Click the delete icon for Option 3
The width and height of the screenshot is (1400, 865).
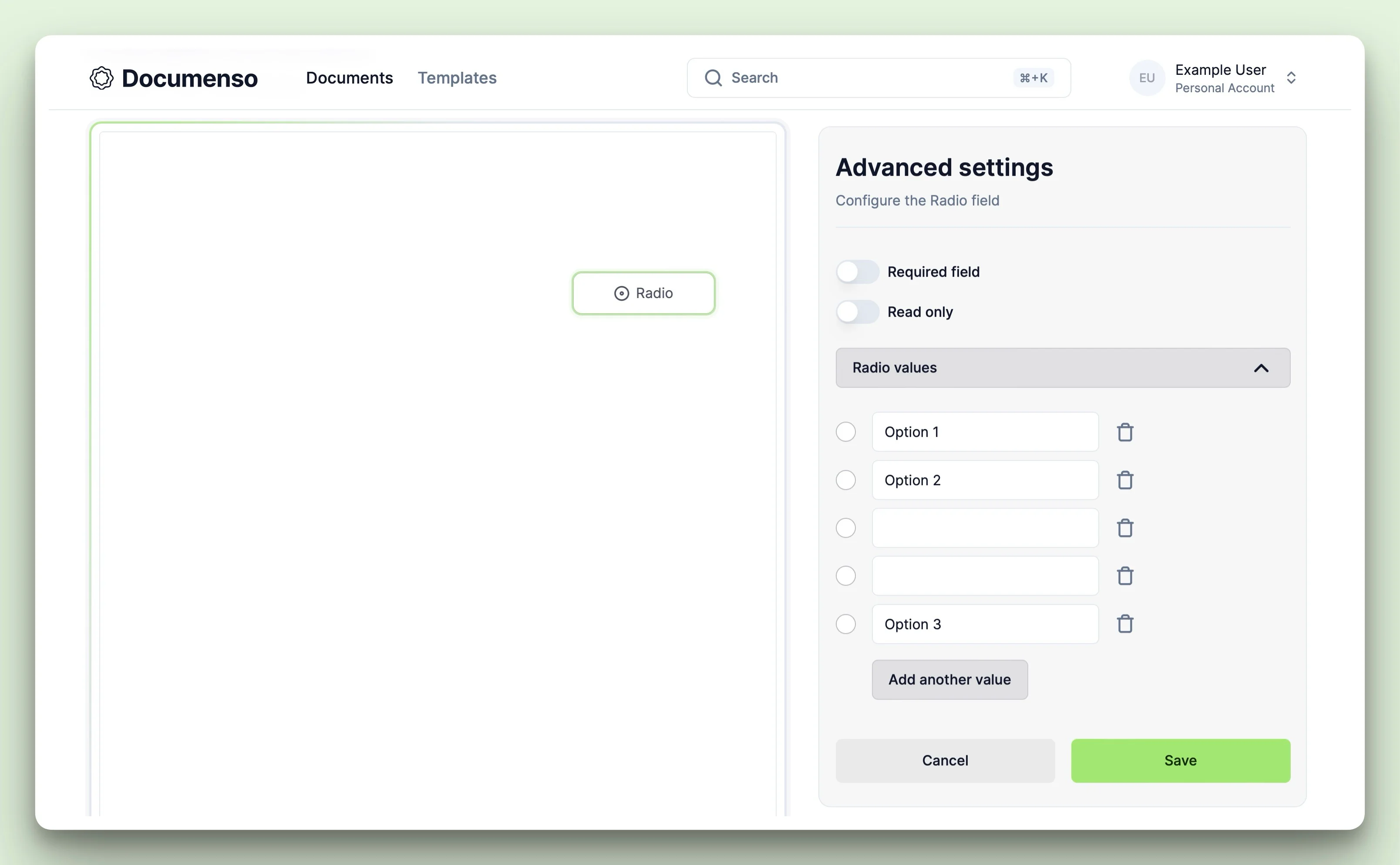(1125, 624)
